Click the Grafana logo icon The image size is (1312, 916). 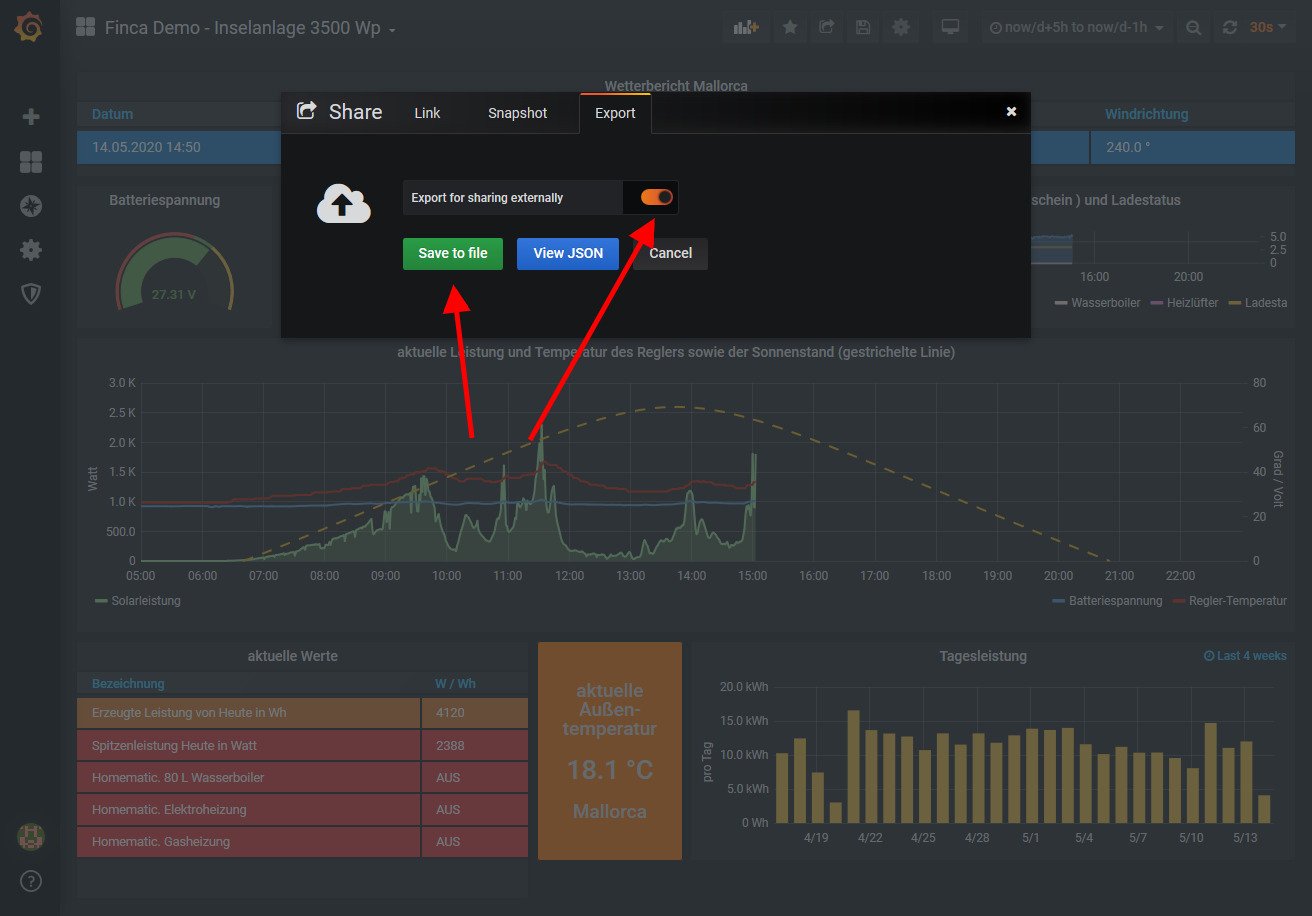tap(29, 28)
